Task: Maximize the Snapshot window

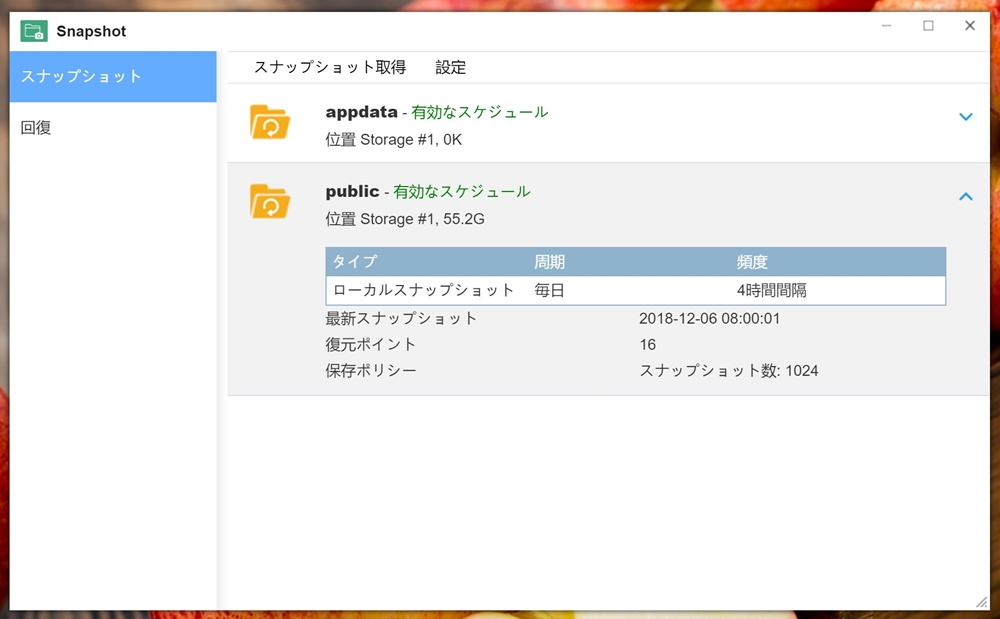Action: [x=928, y=26]
